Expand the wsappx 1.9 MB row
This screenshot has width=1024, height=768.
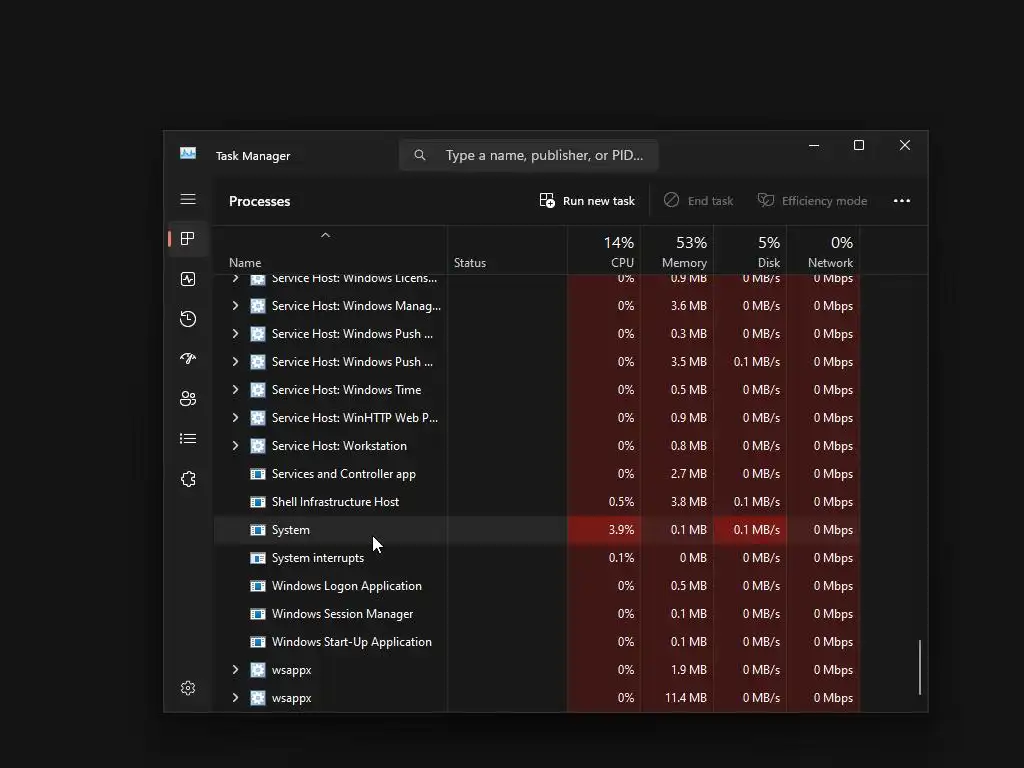click(235, 670)
